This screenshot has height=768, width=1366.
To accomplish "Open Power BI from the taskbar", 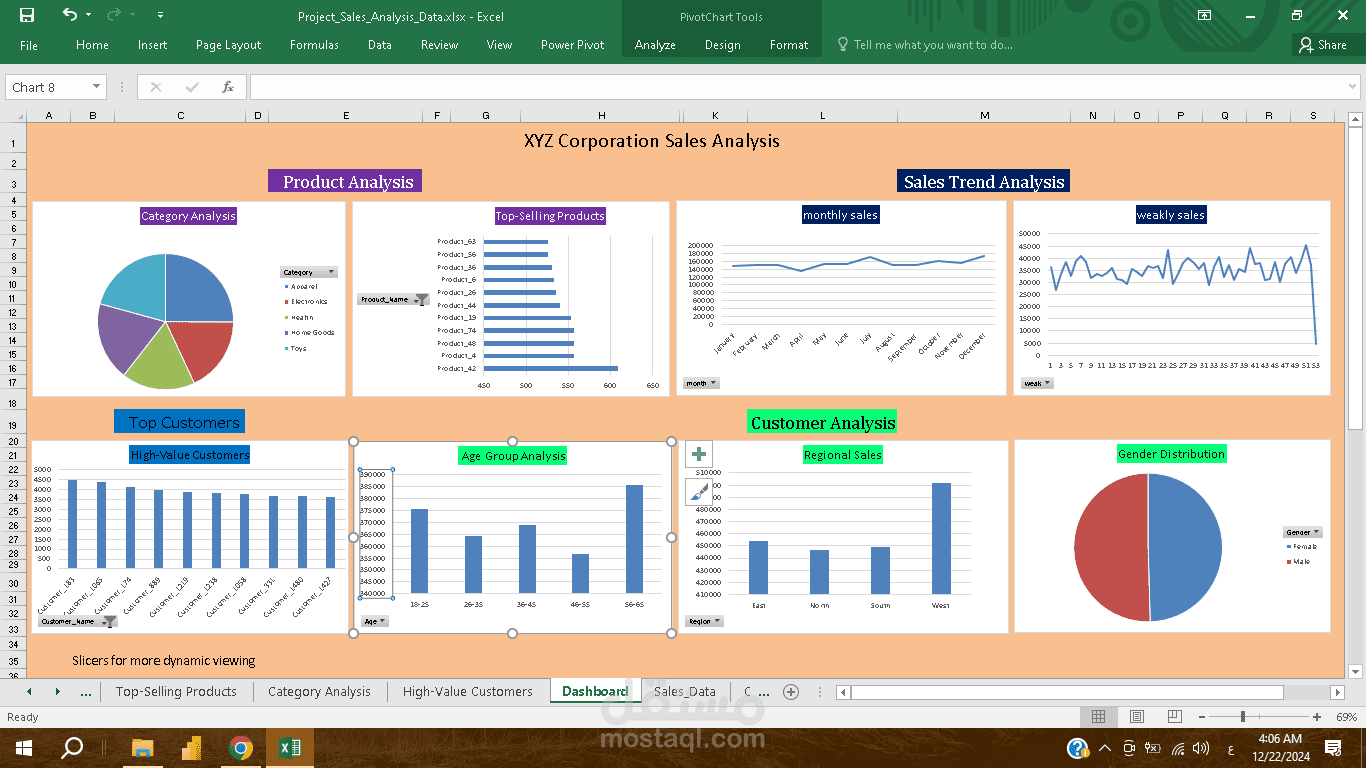I will click(x=192, y=748).
